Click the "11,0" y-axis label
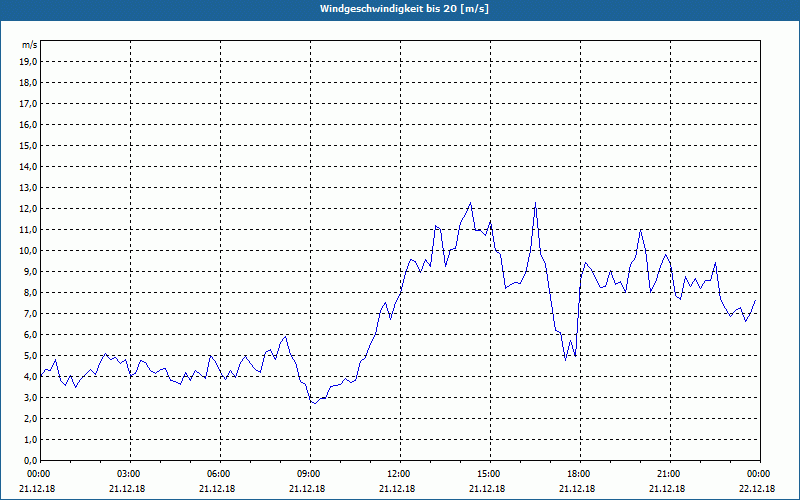 [x=28, y=230]
